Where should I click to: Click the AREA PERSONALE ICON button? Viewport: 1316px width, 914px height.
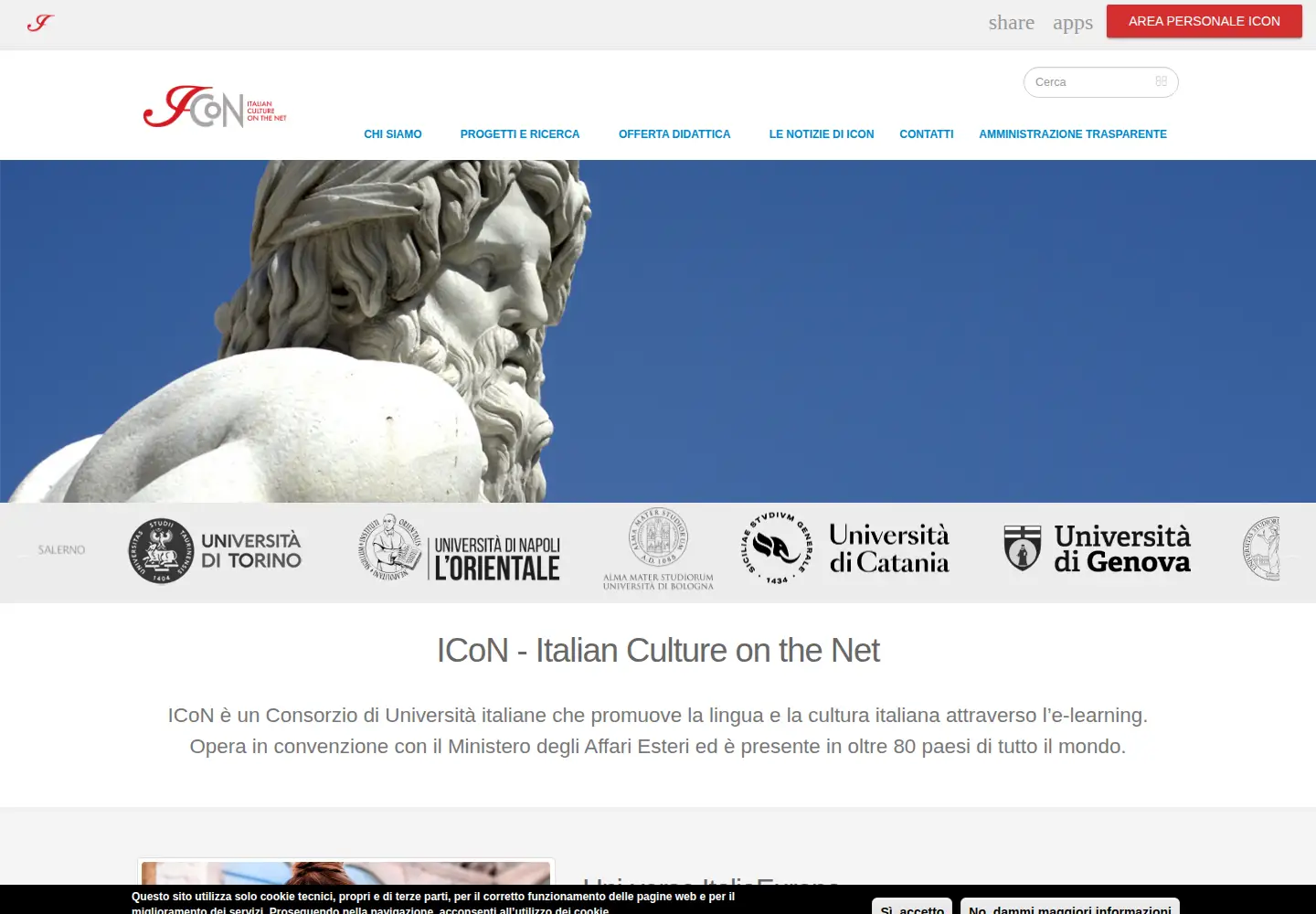(1205, 21)
